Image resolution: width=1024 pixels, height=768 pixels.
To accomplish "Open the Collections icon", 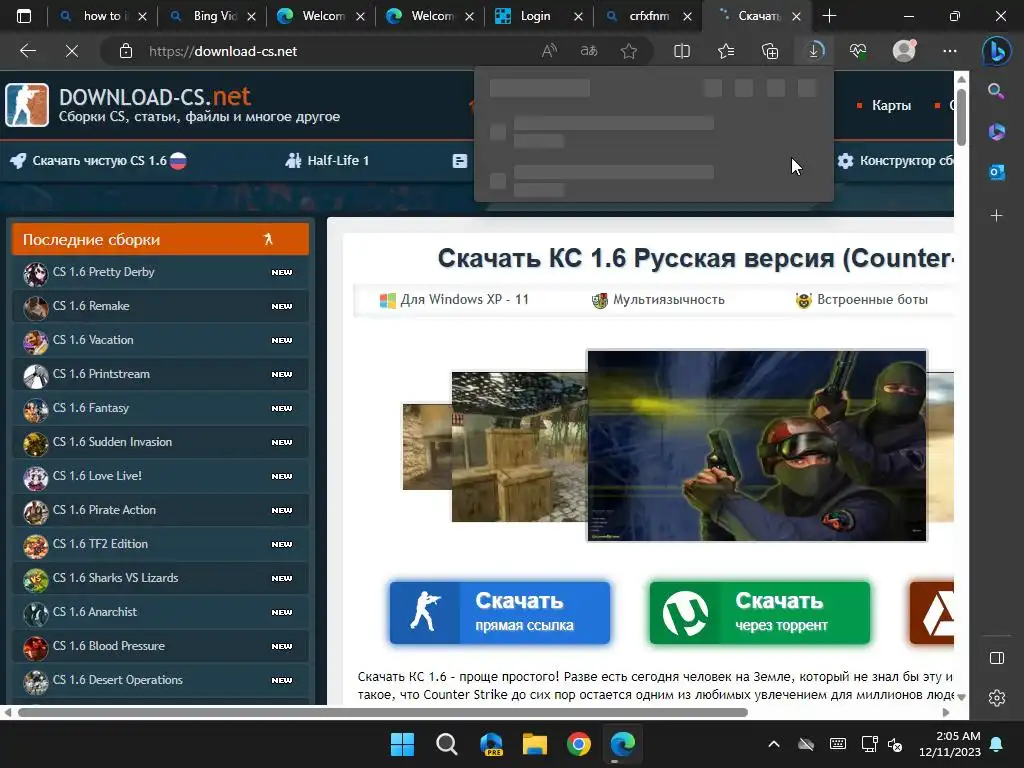I will point(770,51).
